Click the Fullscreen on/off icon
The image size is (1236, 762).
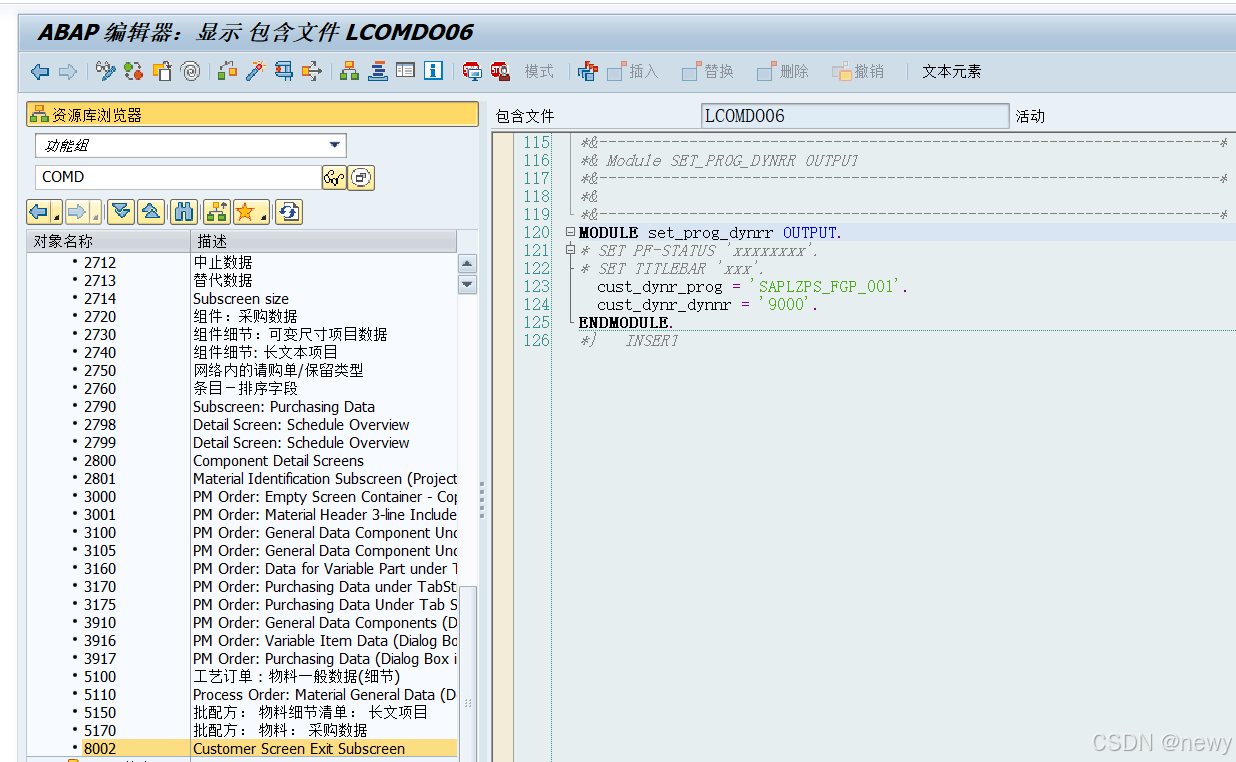(405, 71)
